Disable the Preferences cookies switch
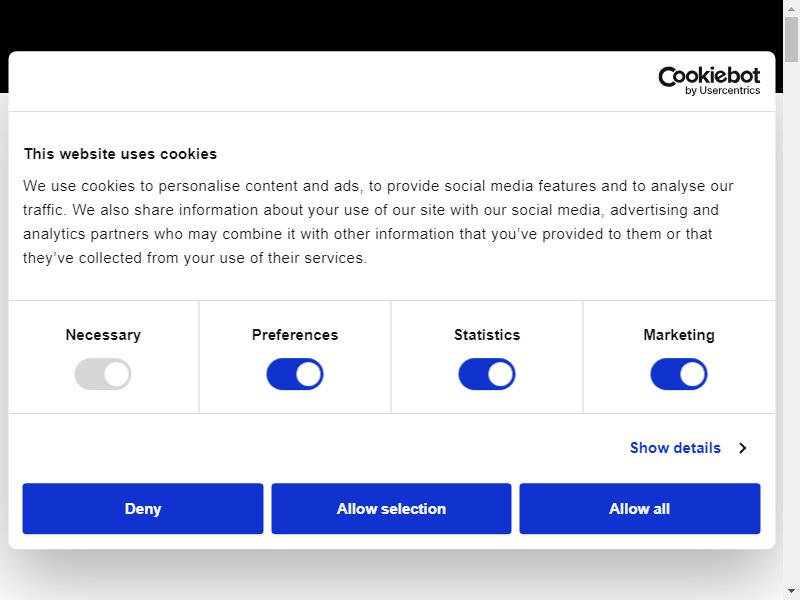 (295, 374)
